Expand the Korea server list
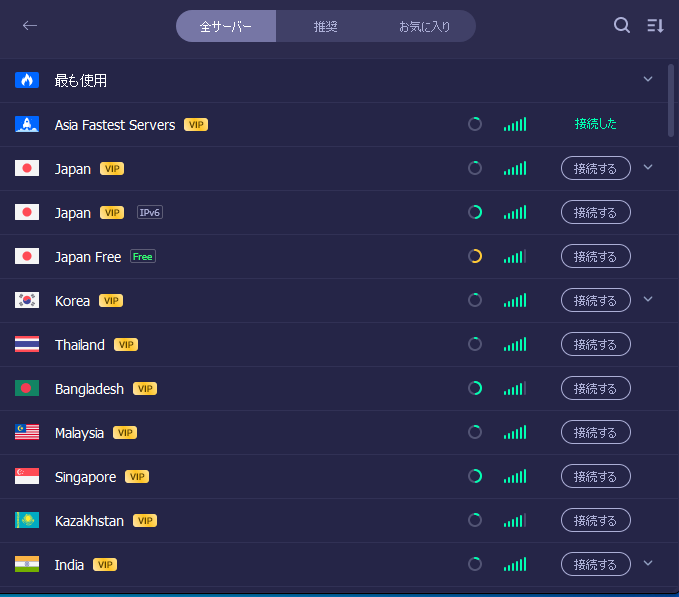The height and width of the screenshot is (597, 679). click(x=648, y=299)
